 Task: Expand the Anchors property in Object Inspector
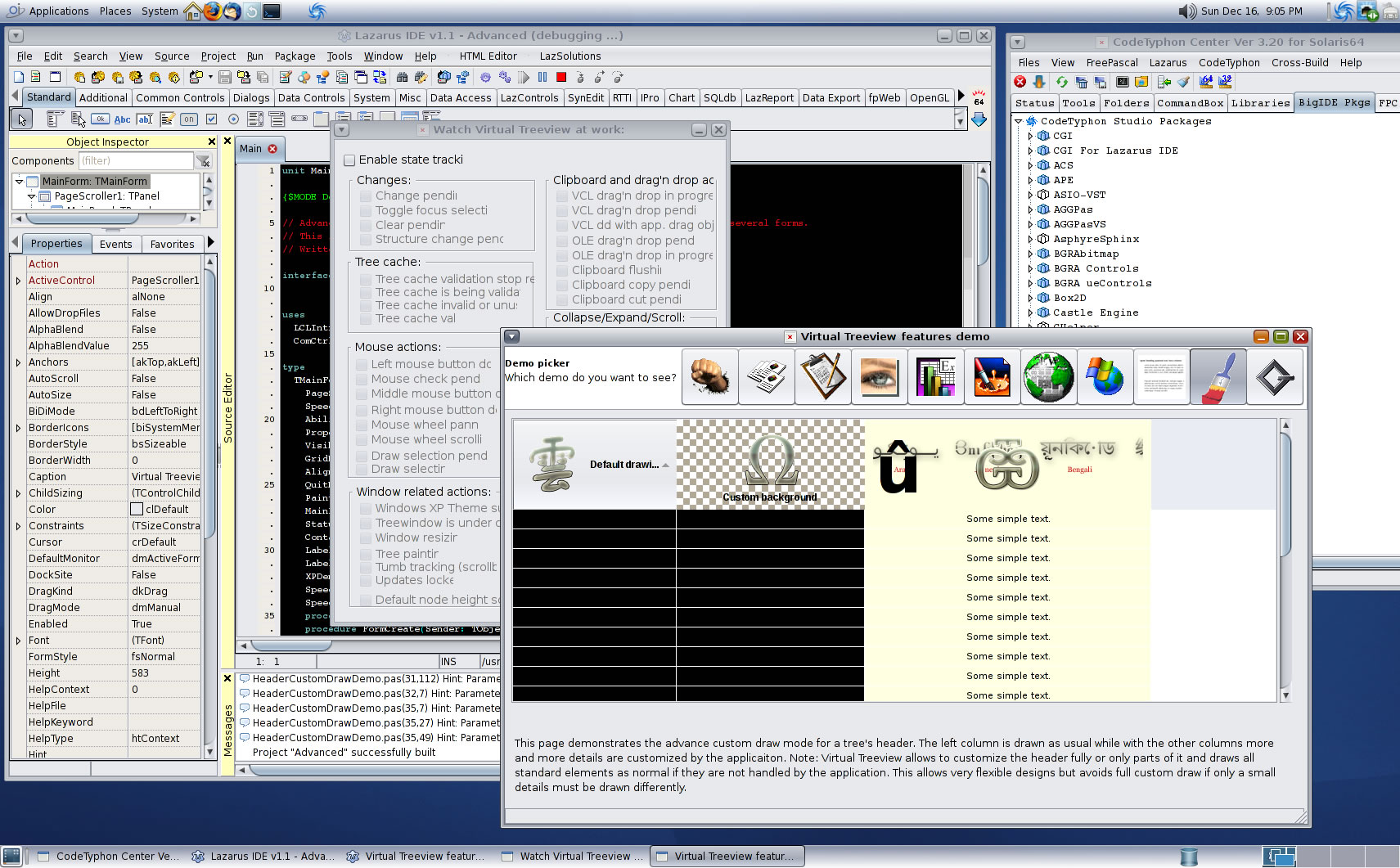18,362
